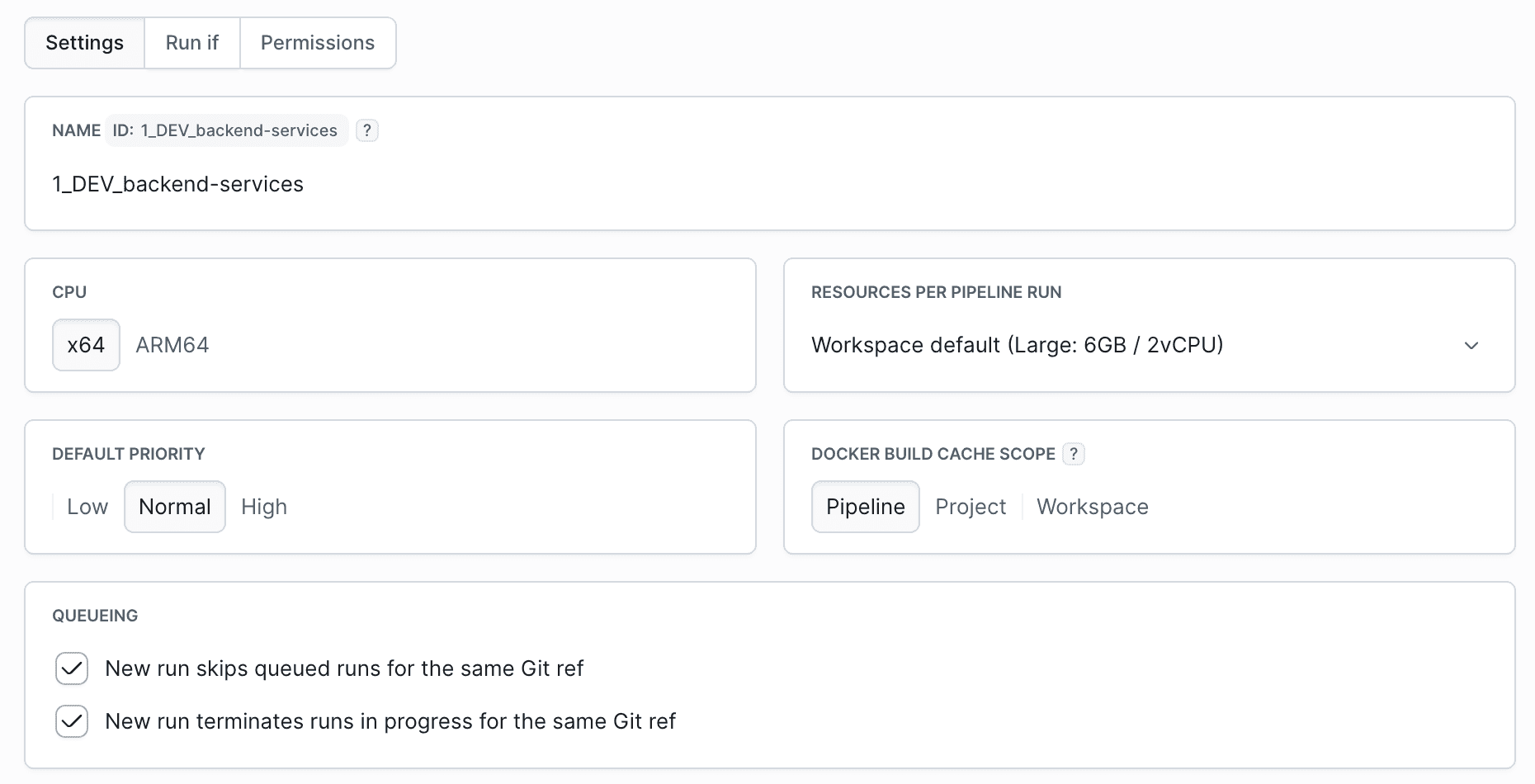Expand the resources dropdown chevron
1535x784 pixels.
[1471, 345]
